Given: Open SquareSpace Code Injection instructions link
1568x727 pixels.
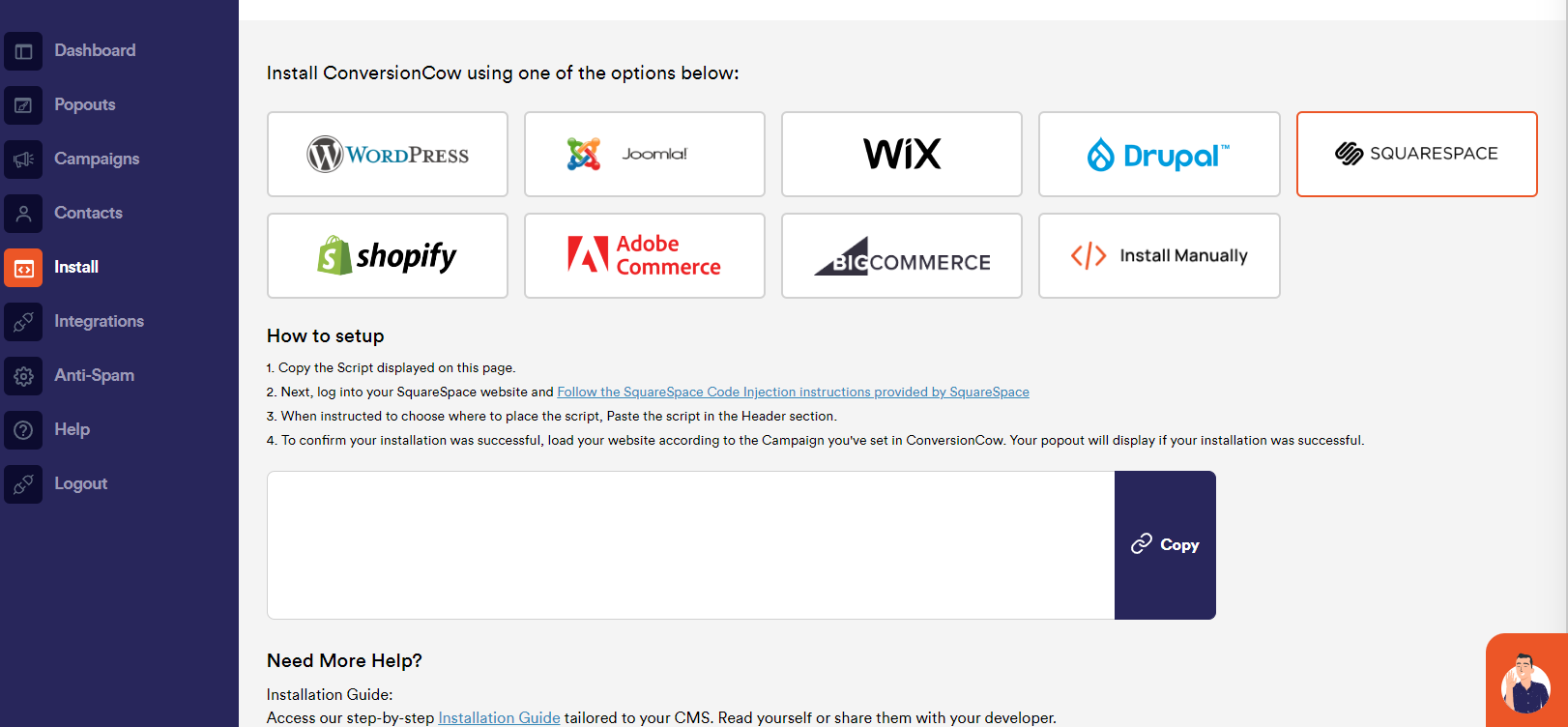Looking at the screenshot, I should tap(793, 392).
